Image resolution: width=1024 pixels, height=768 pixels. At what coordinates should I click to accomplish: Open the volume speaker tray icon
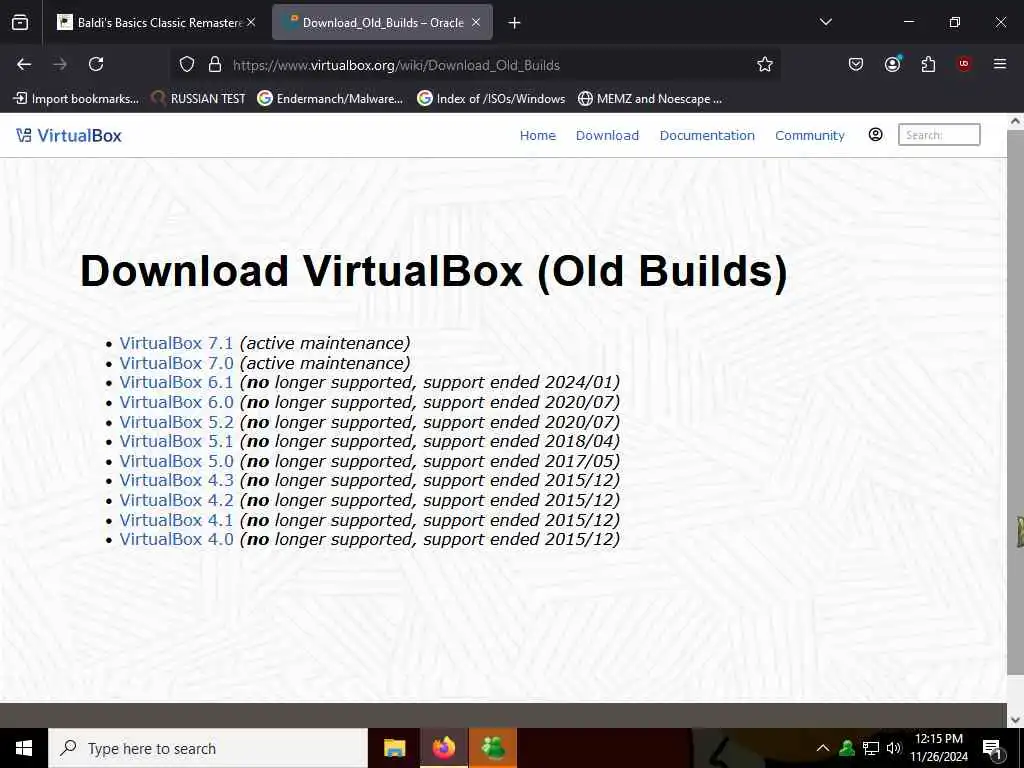click(894, 748)
